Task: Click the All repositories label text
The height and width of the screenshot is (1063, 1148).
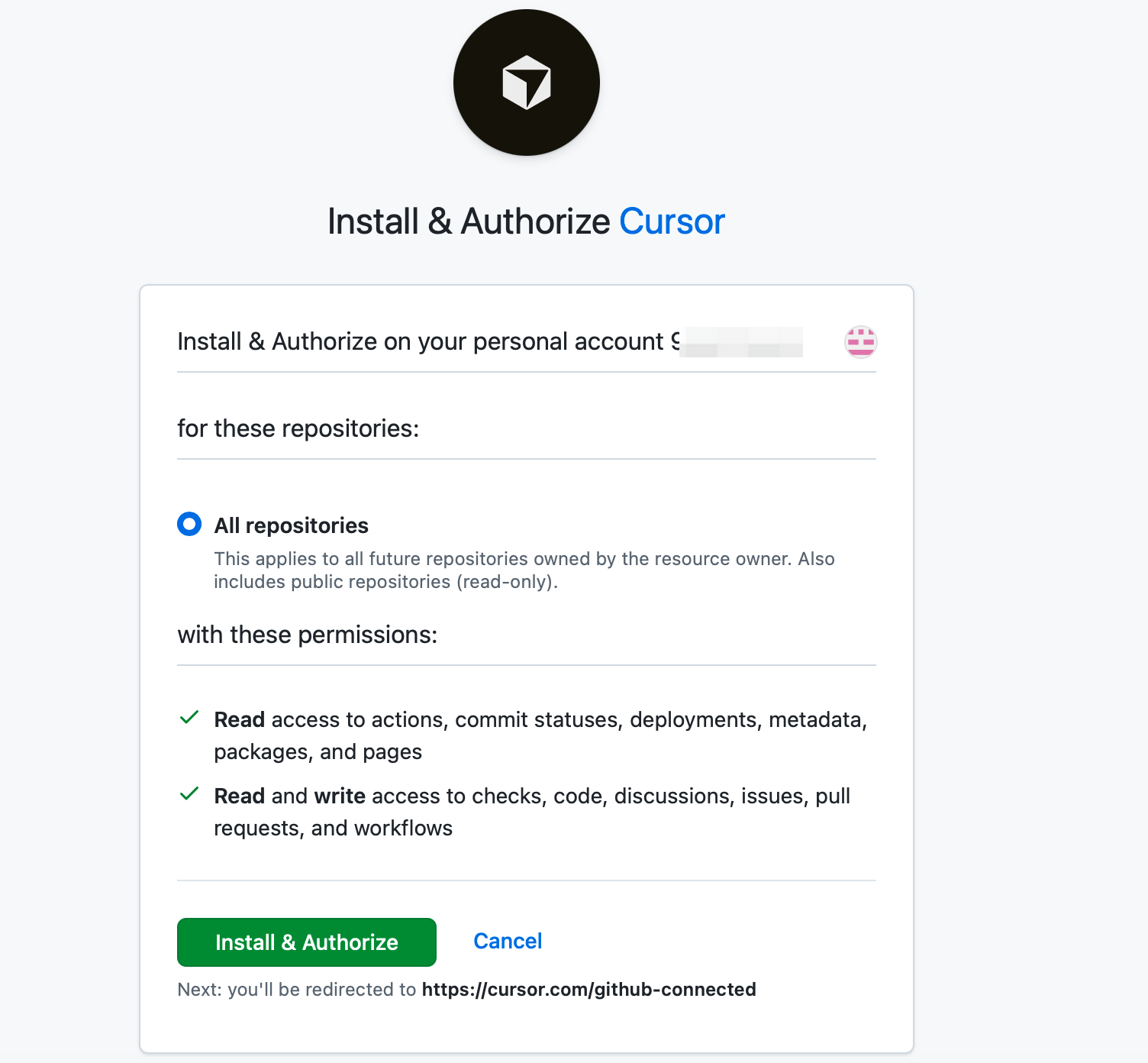Action: click(291, 525)
